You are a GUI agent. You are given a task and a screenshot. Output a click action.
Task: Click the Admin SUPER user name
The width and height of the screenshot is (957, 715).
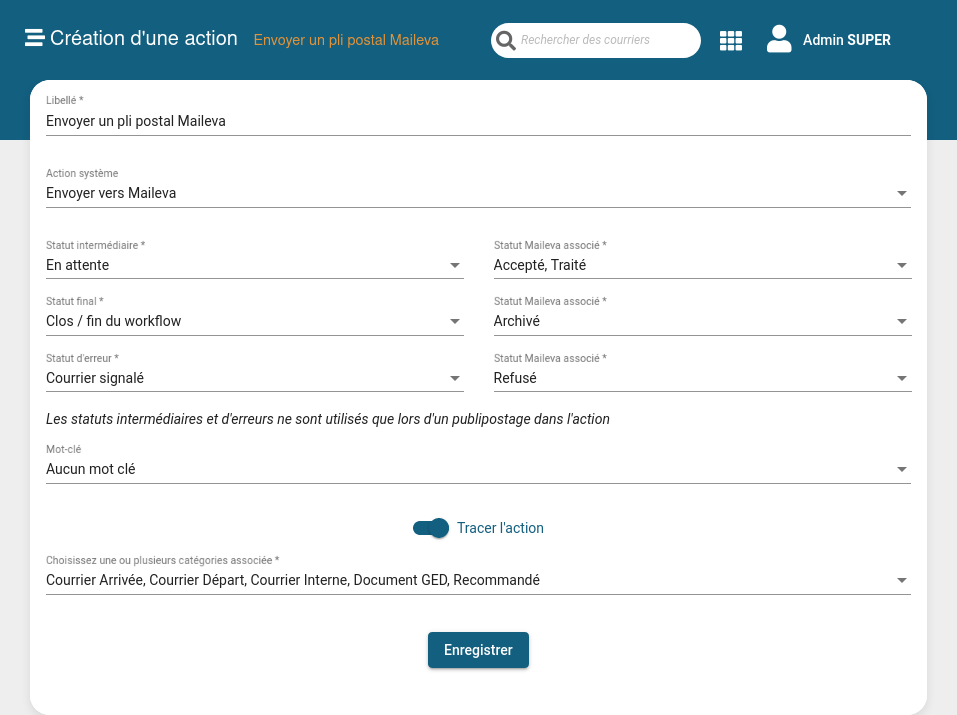pos(846,41)
